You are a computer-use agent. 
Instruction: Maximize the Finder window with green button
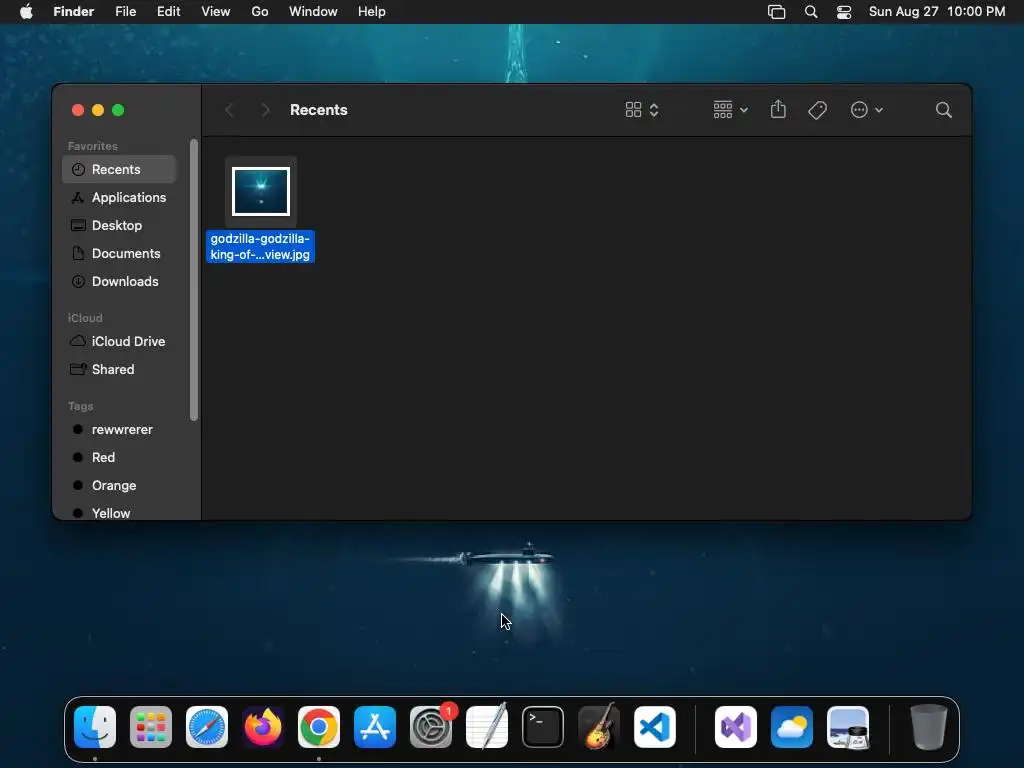pos(118,110)
